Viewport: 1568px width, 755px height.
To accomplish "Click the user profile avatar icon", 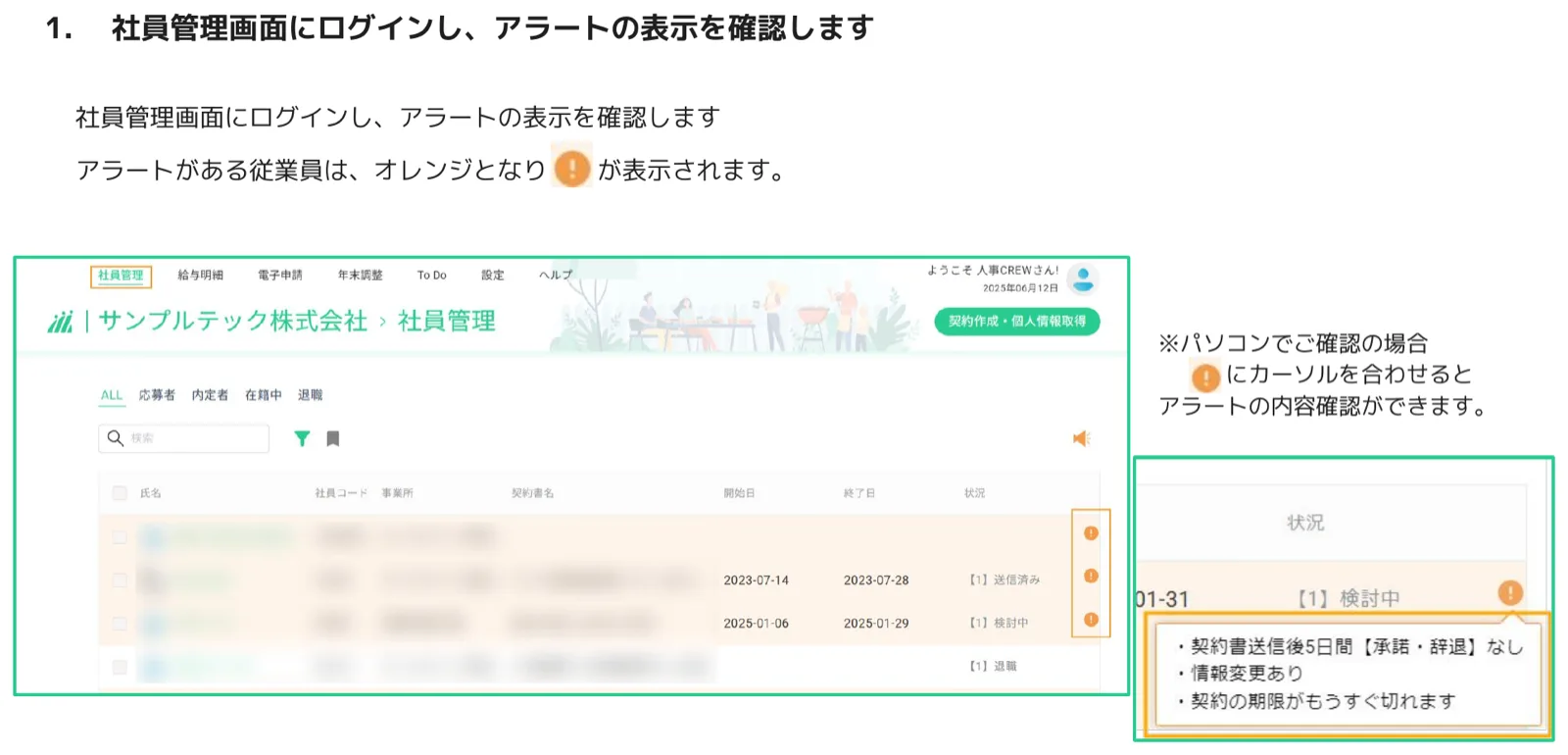I will 1083,279.
